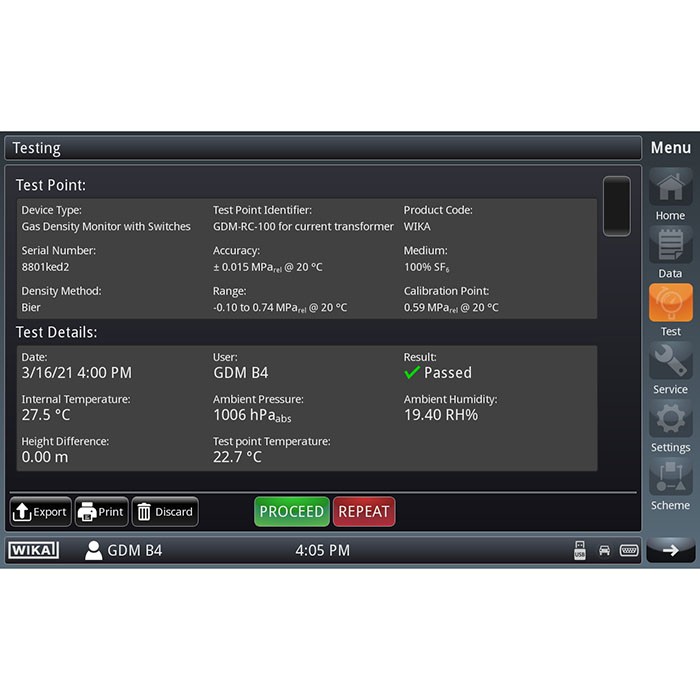Click the Passed result with green checkmark
The image size is (700, 700).
(438, 372)
